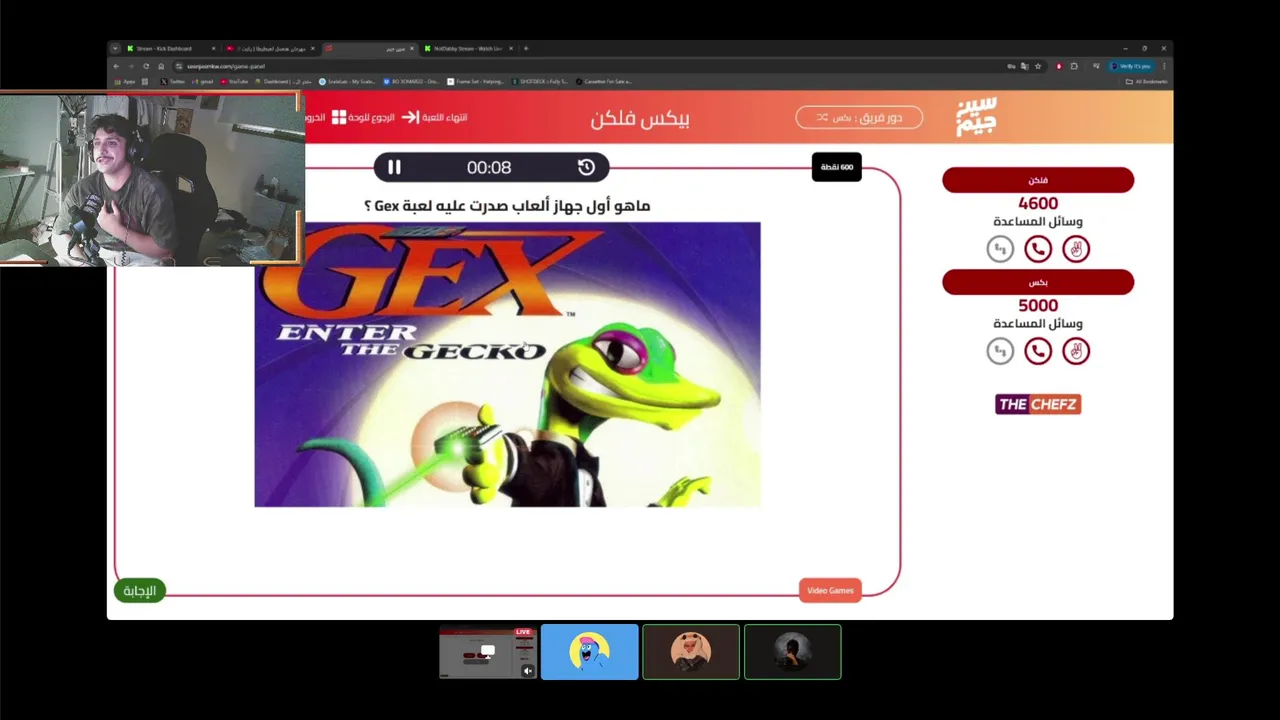1280x720 pixels.
Task: Pause the question countdown timer
Action: pyautogui.click(x=394, y=168)
